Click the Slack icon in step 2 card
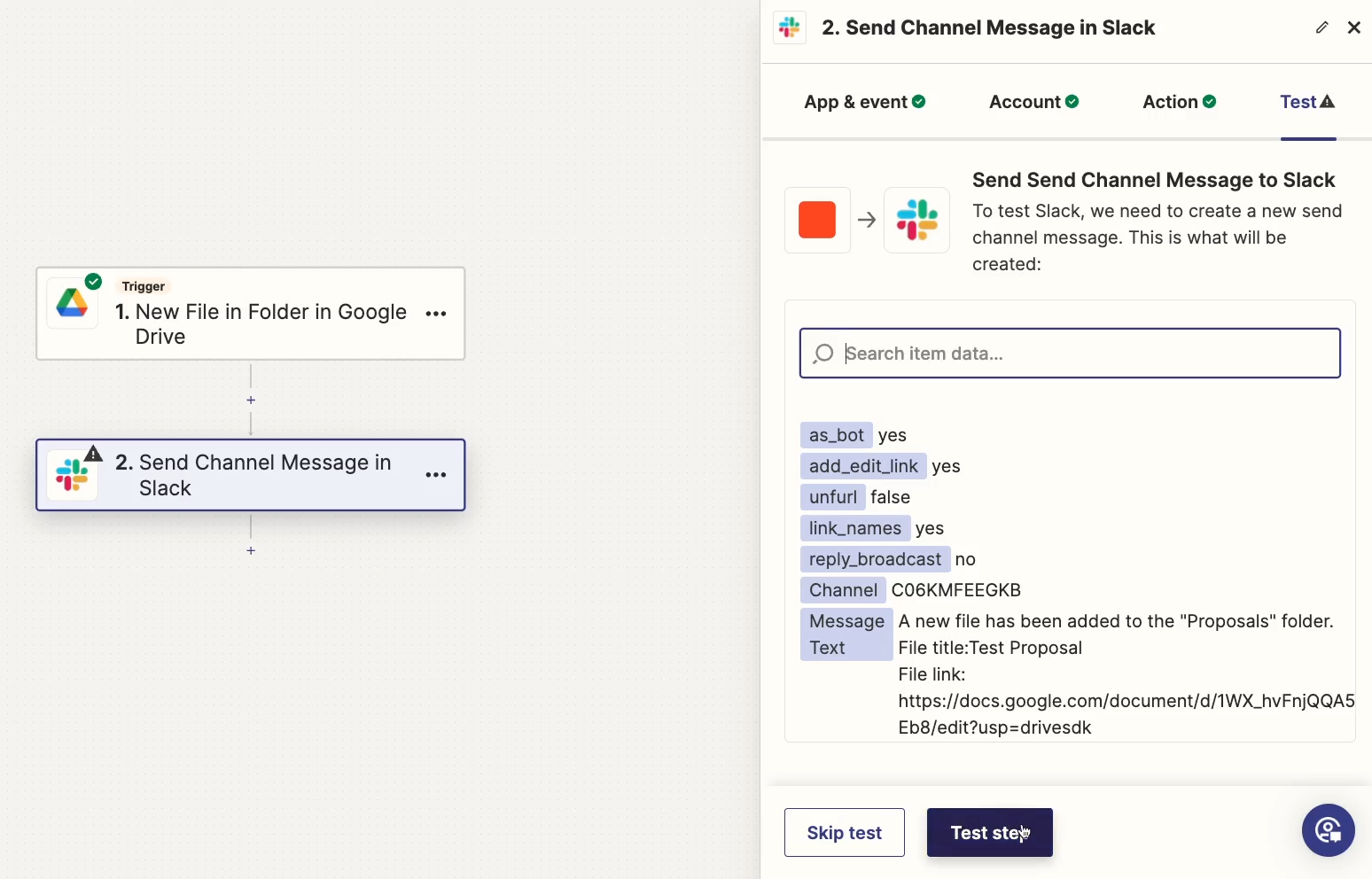The width and height of the screenshot is (1372, 879). (x=73, y=475)
